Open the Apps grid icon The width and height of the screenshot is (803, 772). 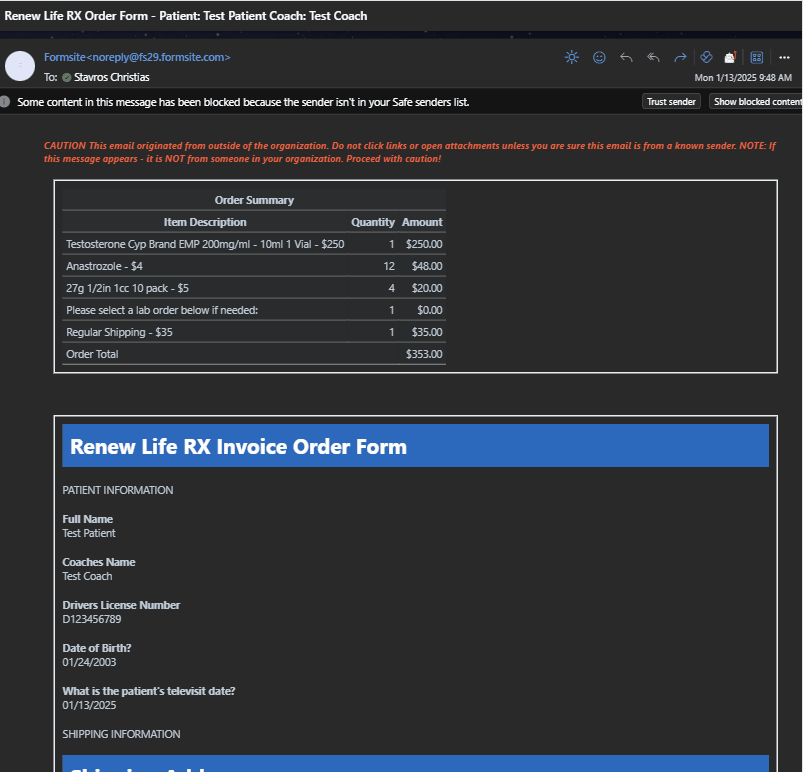(756, 57)
